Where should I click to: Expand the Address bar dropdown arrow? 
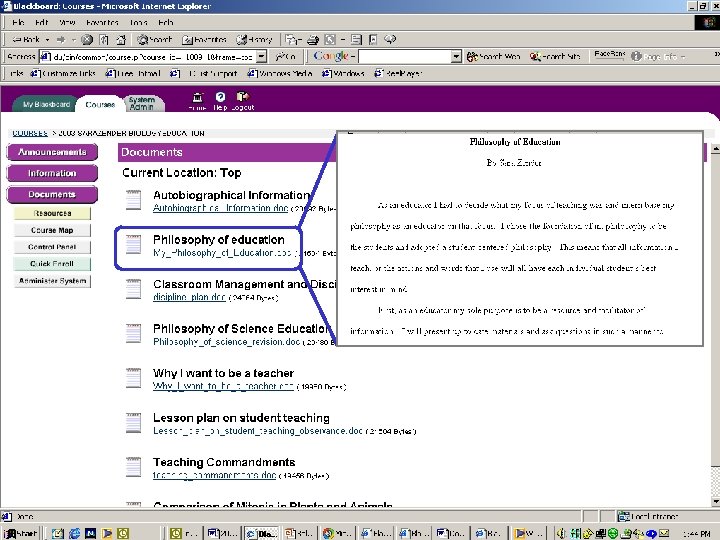coord(261,56)
